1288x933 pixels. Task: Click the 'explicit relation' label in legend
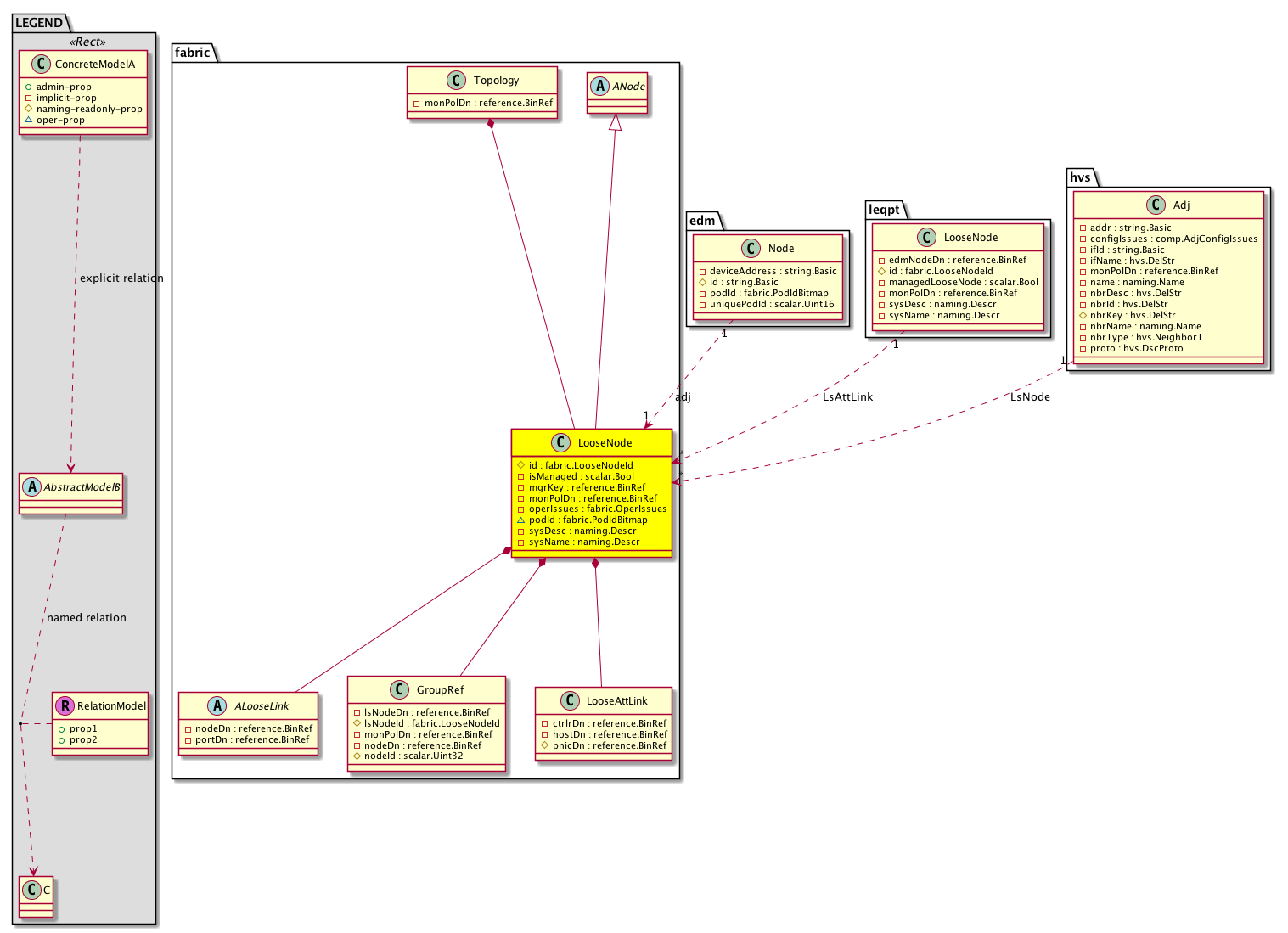tap(121, 278)
